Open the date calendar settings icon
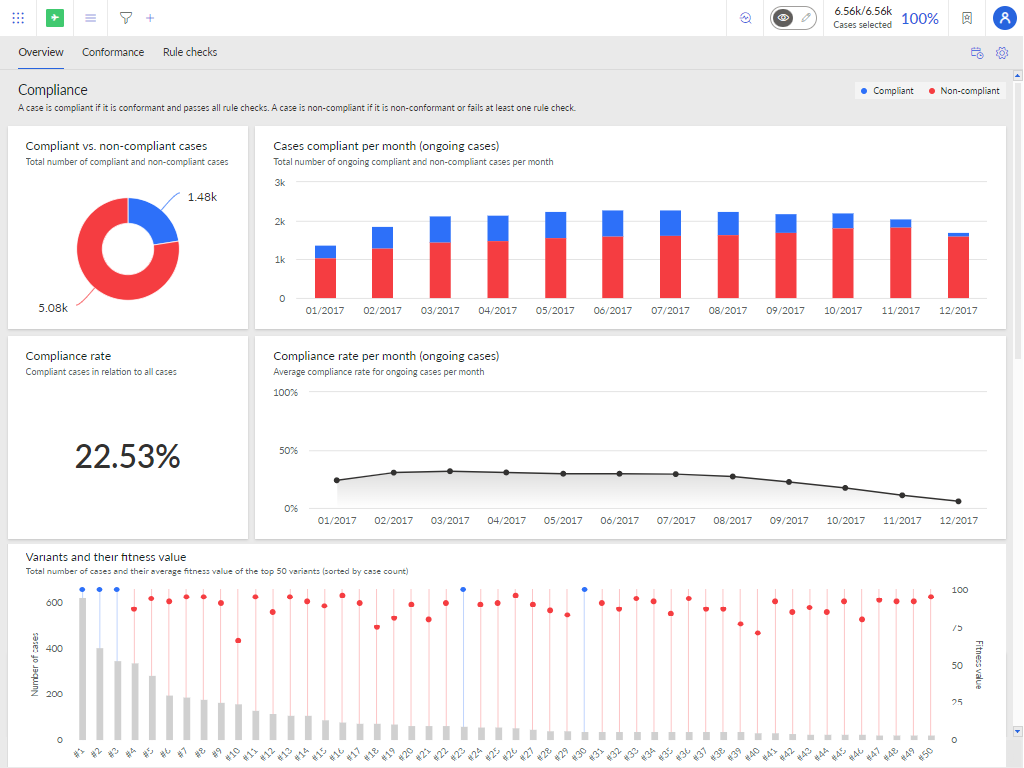Image resolution: width=1024 pixels, height=768 pixels. pos(977,53)
